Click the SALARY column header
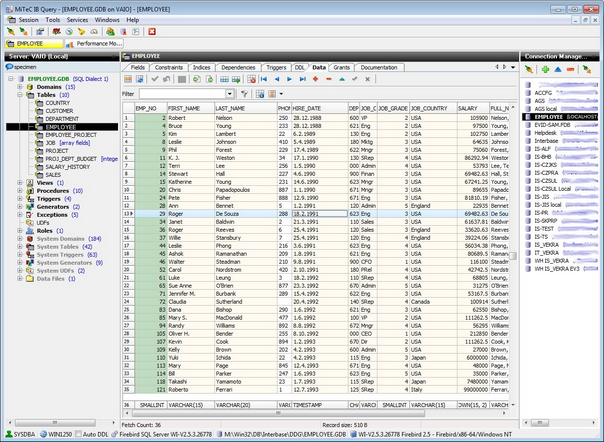The height and width of the screenshot is (442, 604). [x=468, y=106]
